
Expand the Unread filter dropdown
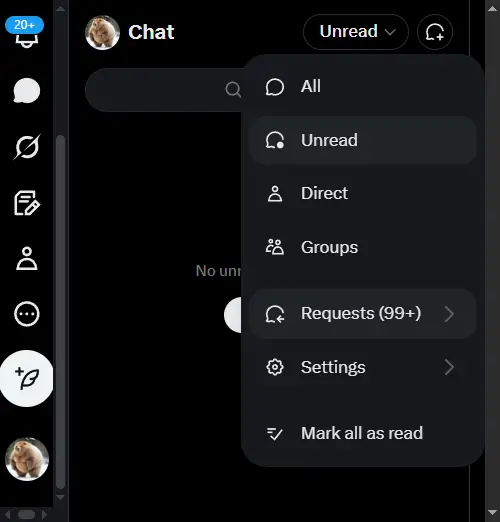pyautogui.click(x=356, y=32)
